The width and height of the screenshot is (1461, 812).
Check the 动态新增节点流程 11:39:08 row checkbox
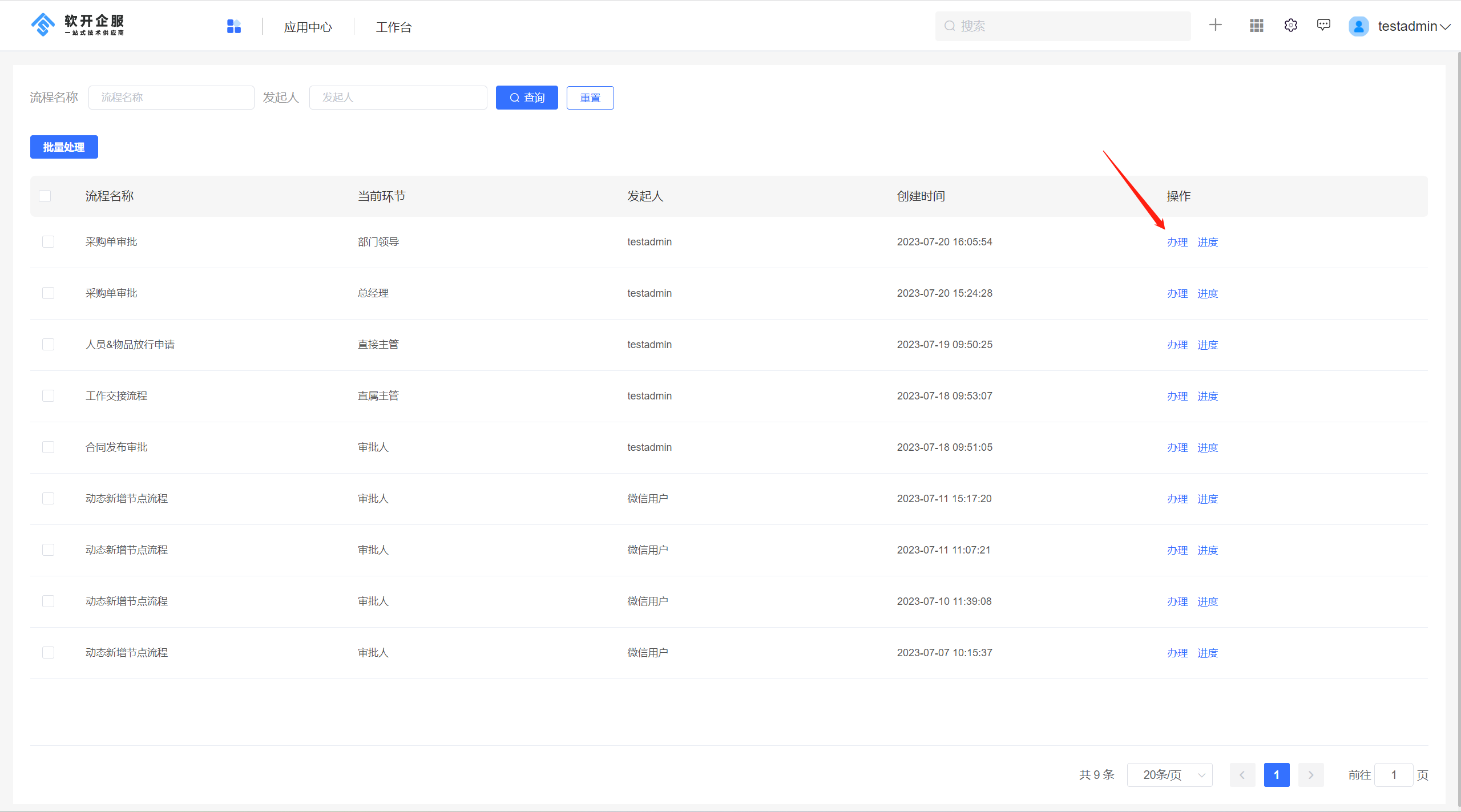pyautogui.click(x=49, y=601)
